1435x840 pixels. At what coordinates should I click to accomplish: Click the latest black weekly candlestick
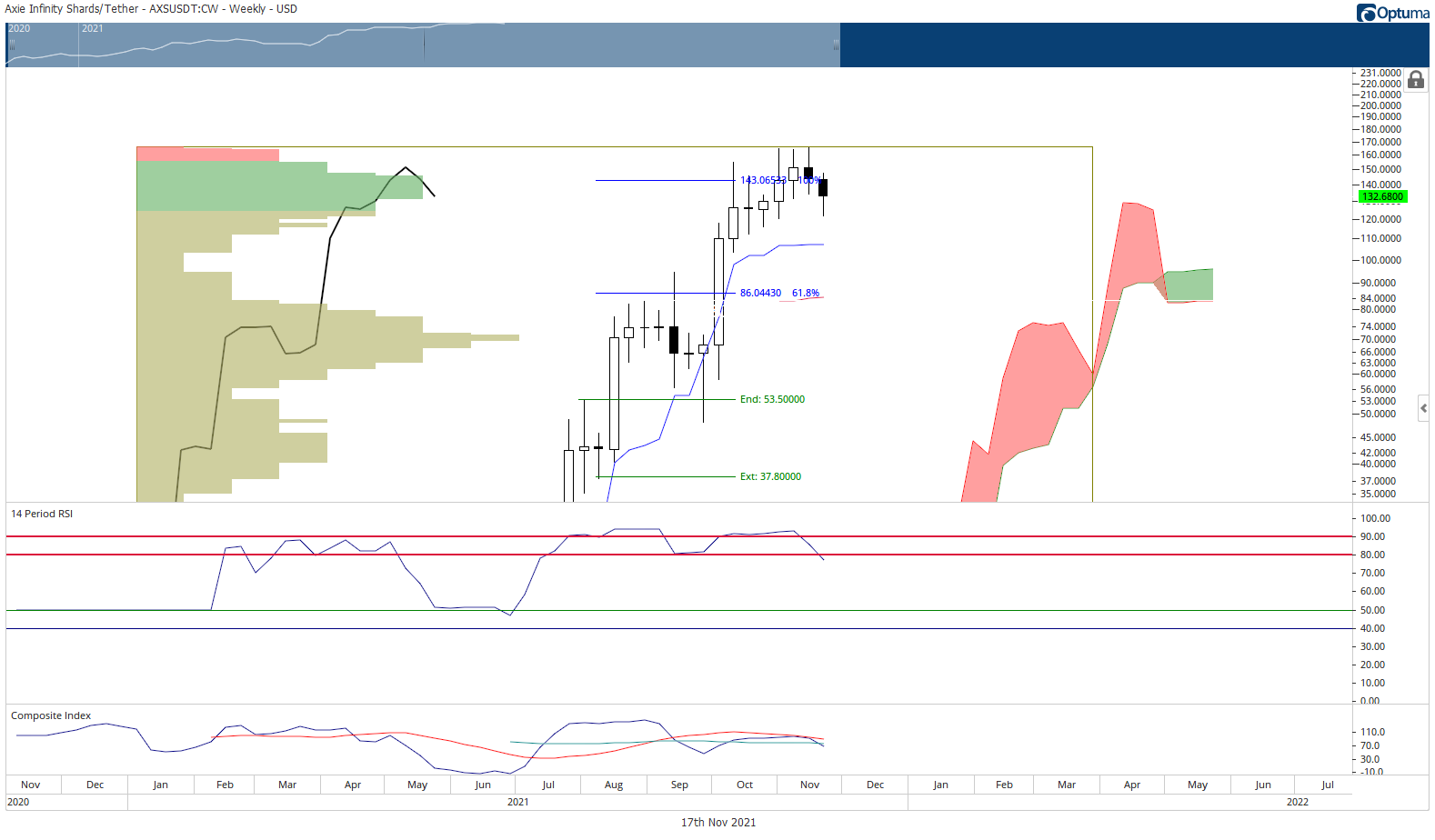tap(823, 188)
